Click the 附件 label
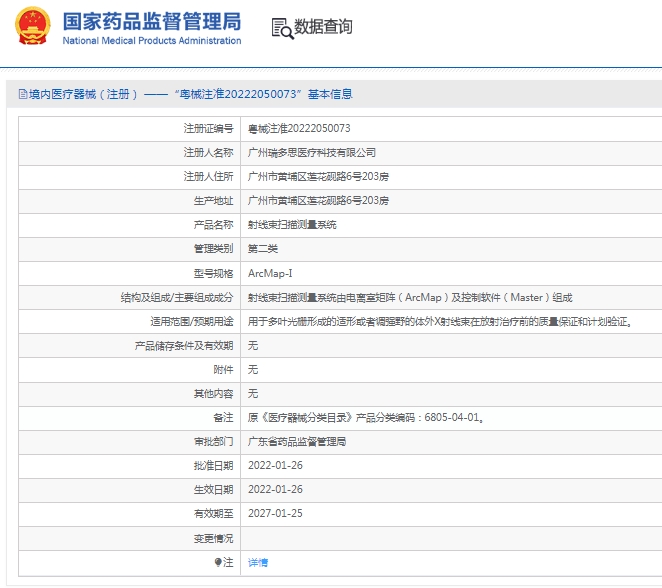Image resolution: width=662 pixels, height=588 pixels. 223,370
